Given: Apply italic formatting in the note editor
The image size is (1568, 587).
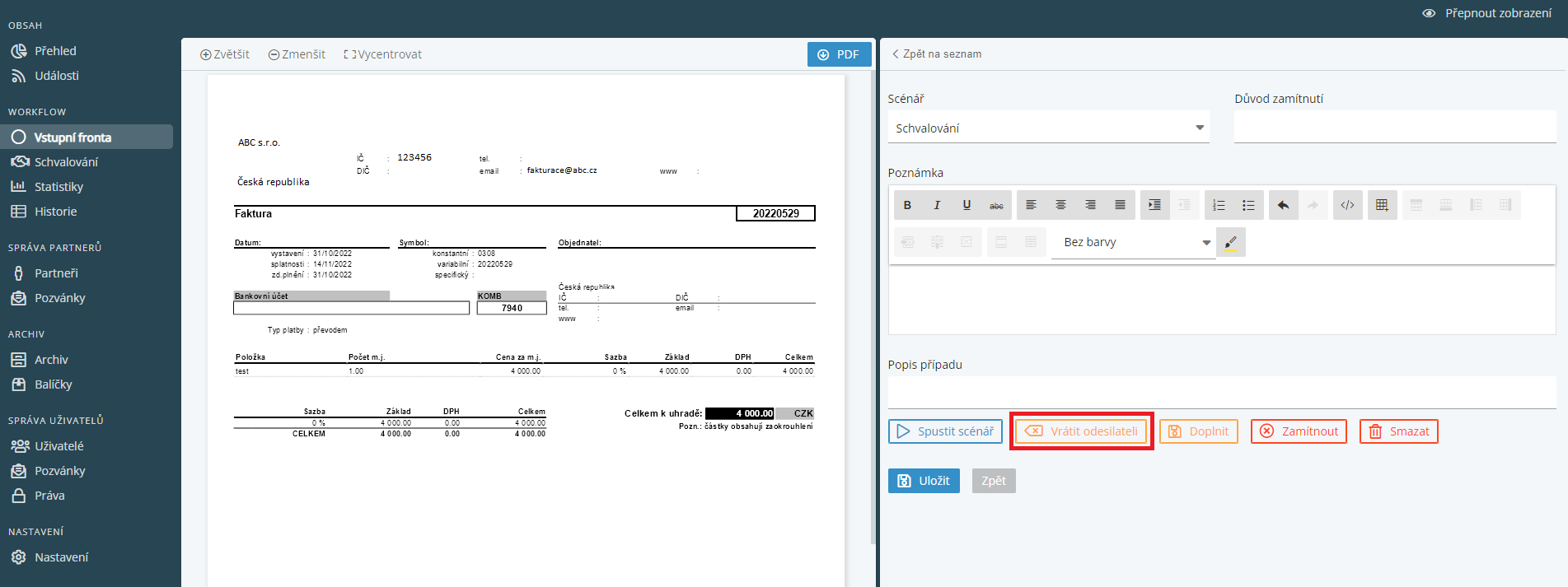Looking at the screenshot, I should pyautogui.click(x=937, y=205).
